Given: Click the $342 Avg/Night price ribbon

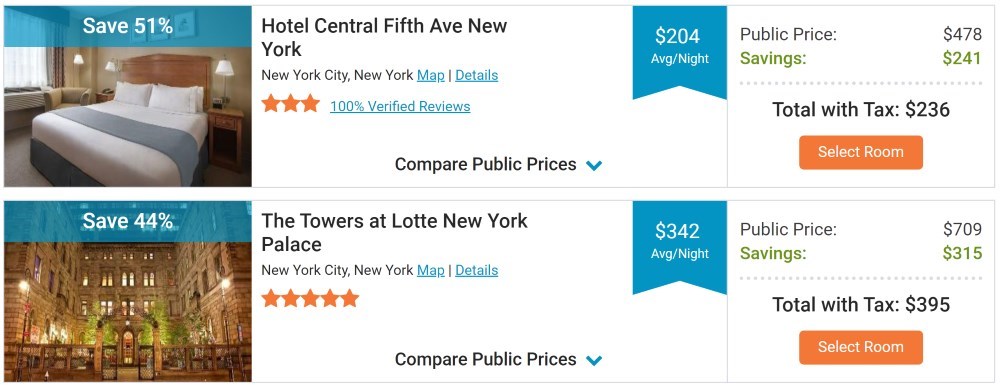Looking at the screenshot, I should (x=679, y=247).
